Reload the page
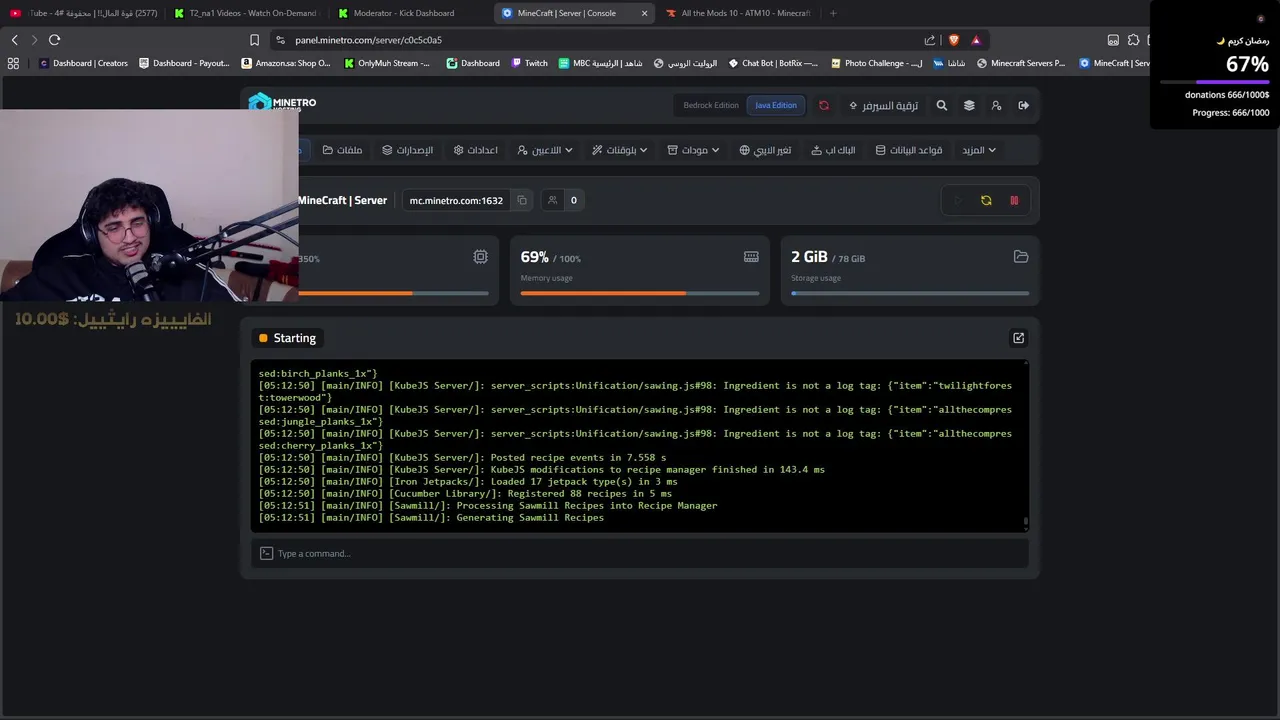The image size is (1280, 720). [x=54, y=40]
